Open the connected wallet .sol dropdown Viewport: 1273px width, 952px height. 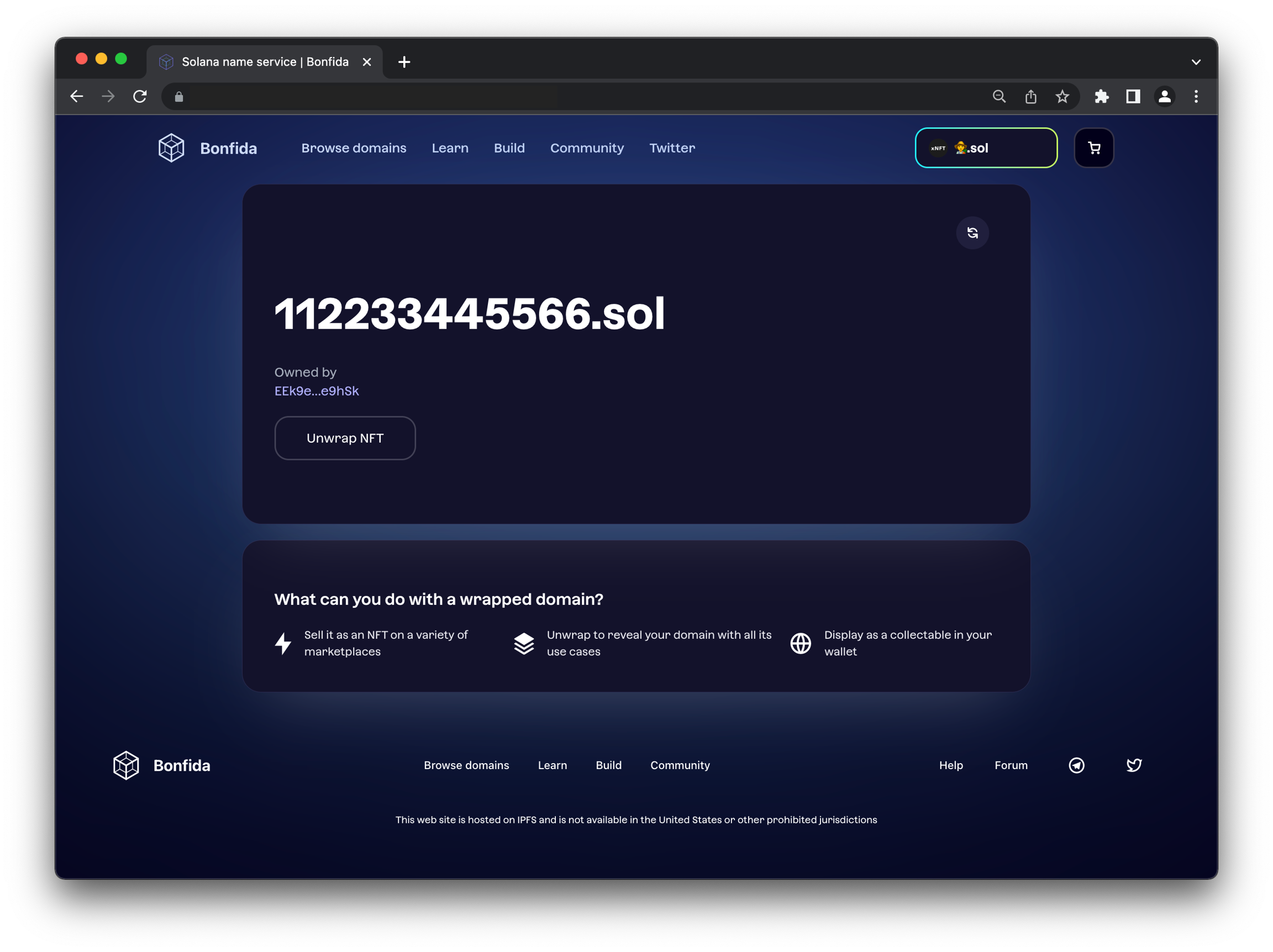(986, 148)
